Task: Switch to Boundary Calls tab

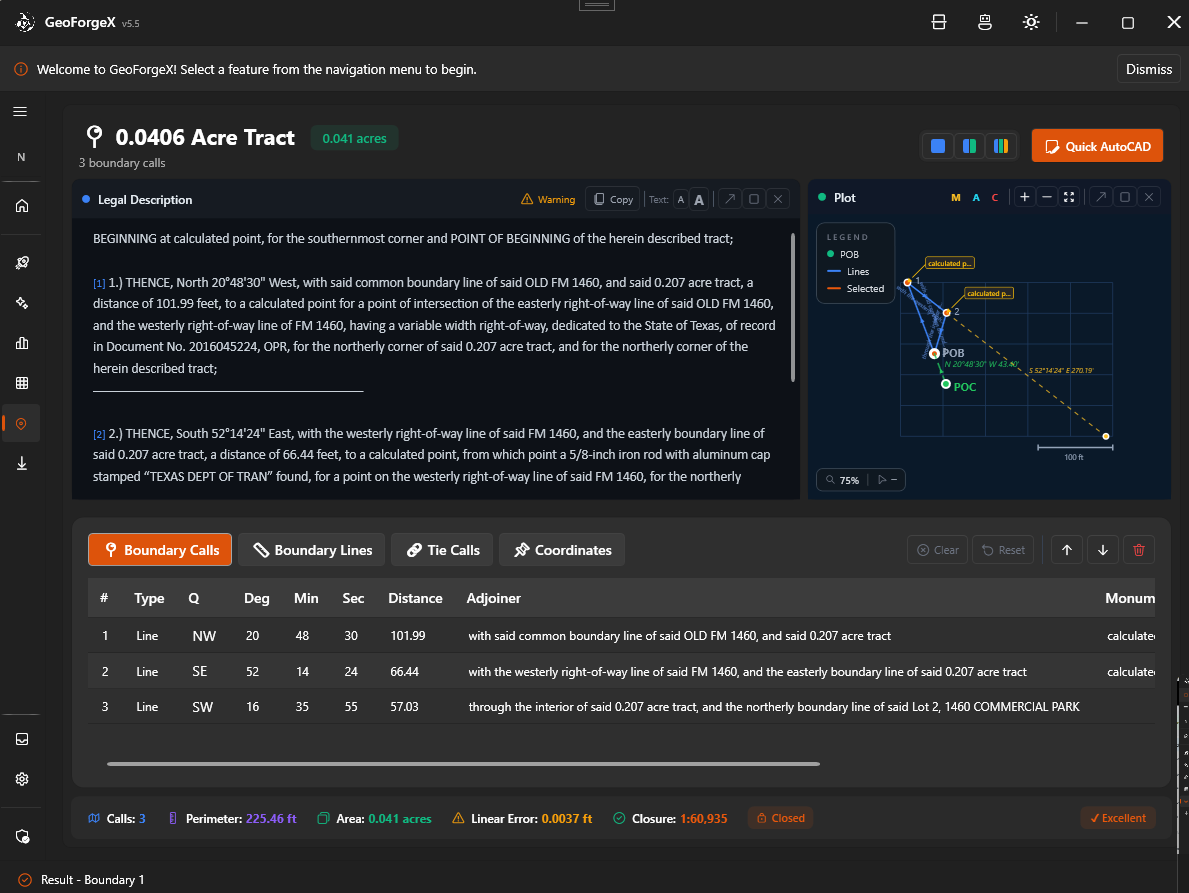Action: (x=160, y=550)
